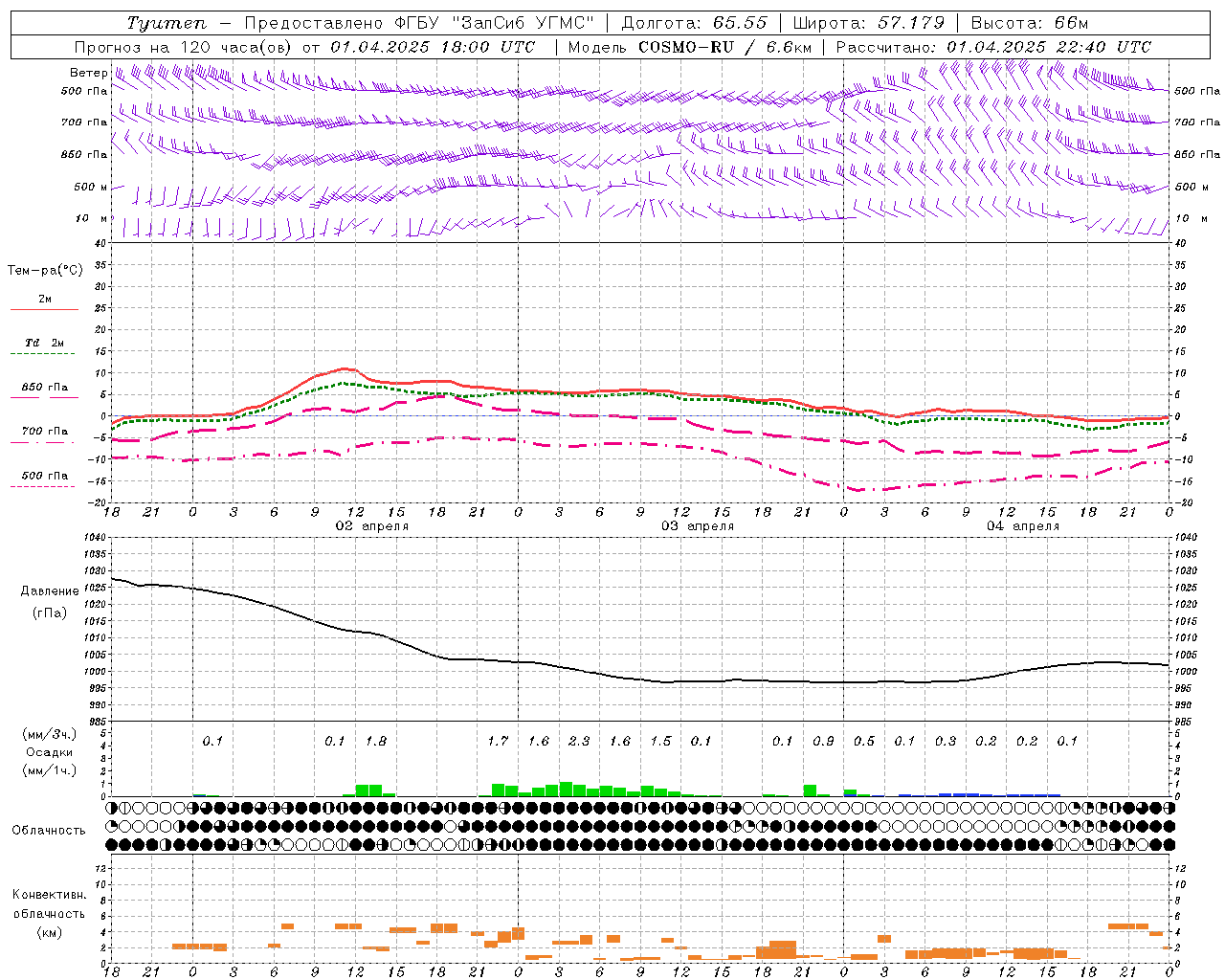The width and height of the screenshot is (1225, 980).
Task: Click the "Tyumen" station title
Action: (x=167, y=23)
